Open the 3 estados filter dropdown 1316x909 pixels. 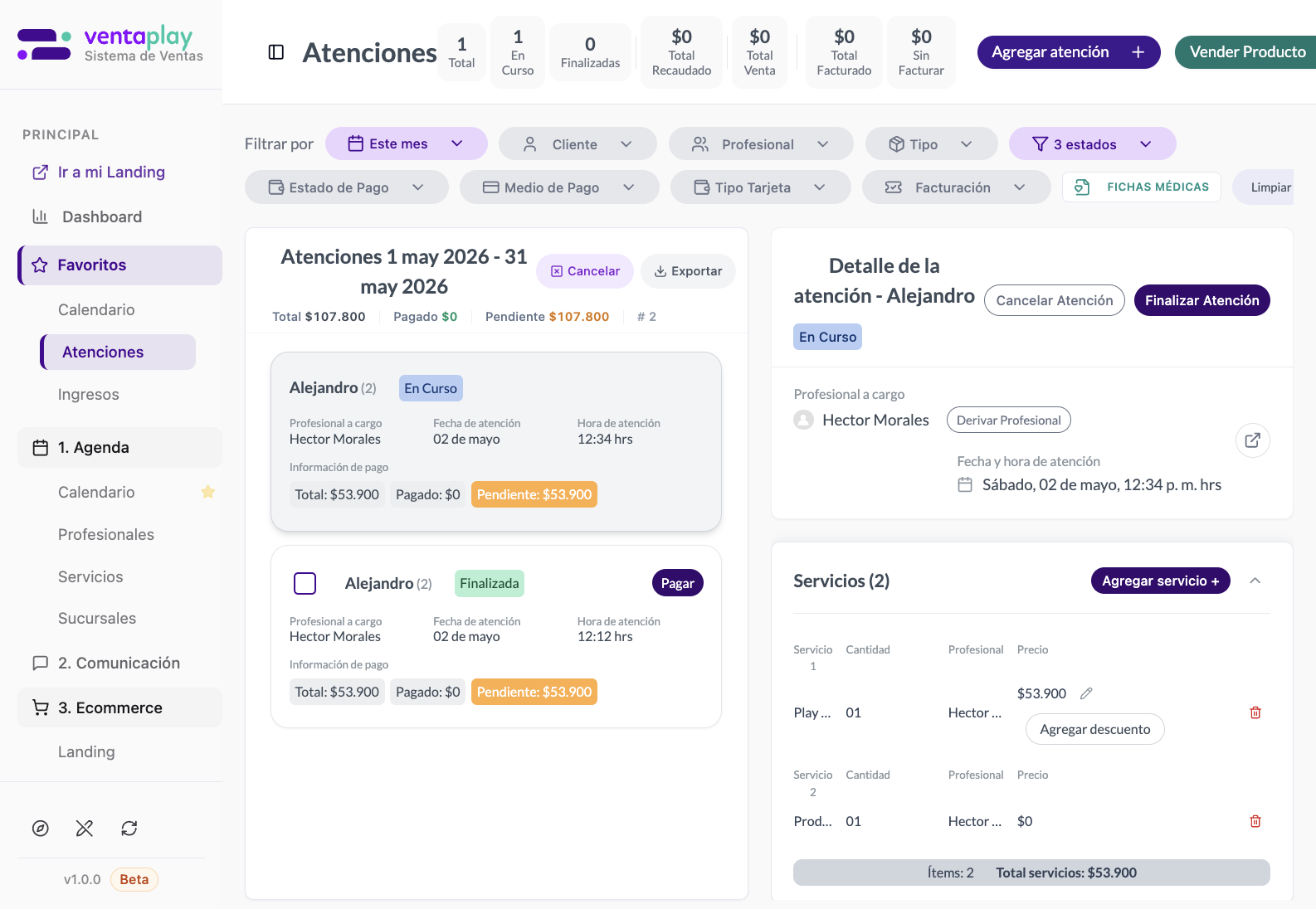(x=1092, y=144)
